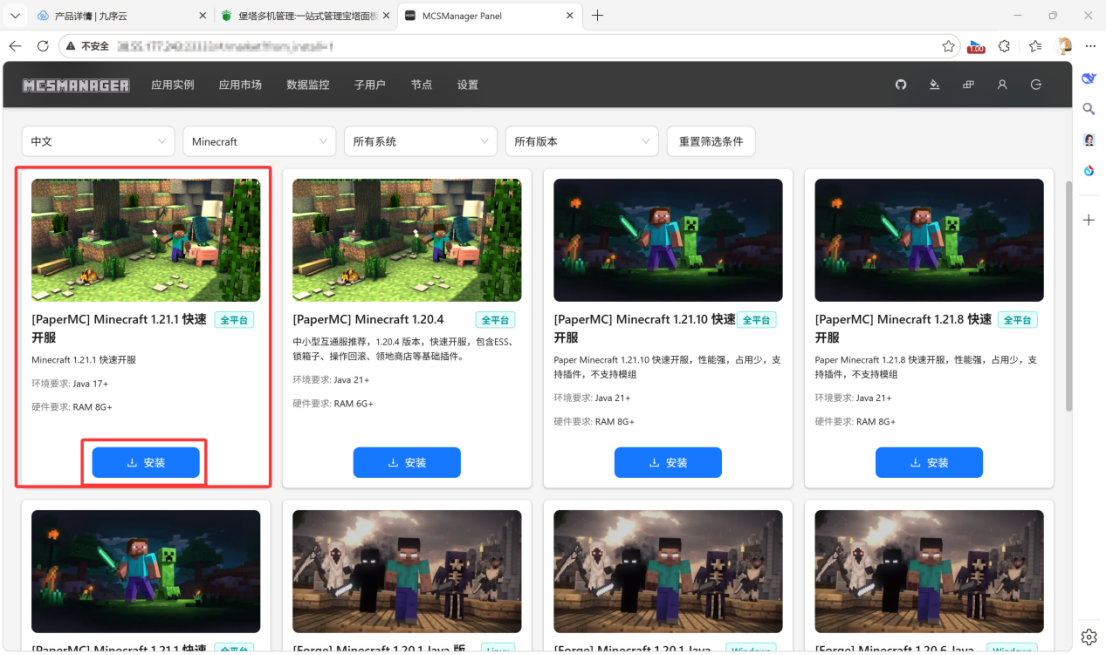Click the red extension icon in toolbar
The image size is (1106, 655).
click(x=976, y=47)
